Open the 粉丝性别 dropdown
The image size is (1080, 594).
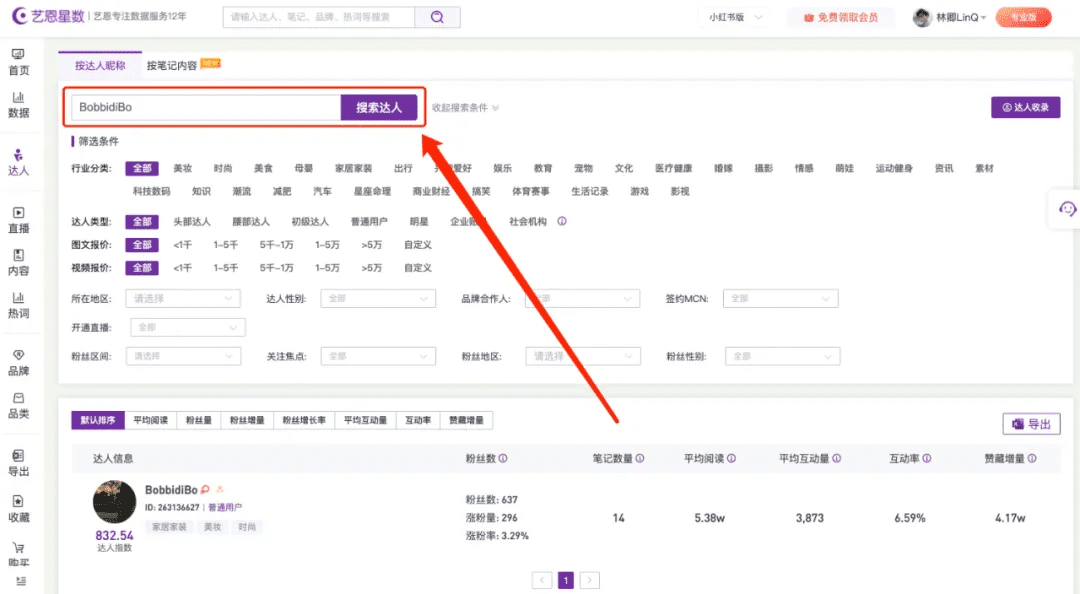point(782,356)
